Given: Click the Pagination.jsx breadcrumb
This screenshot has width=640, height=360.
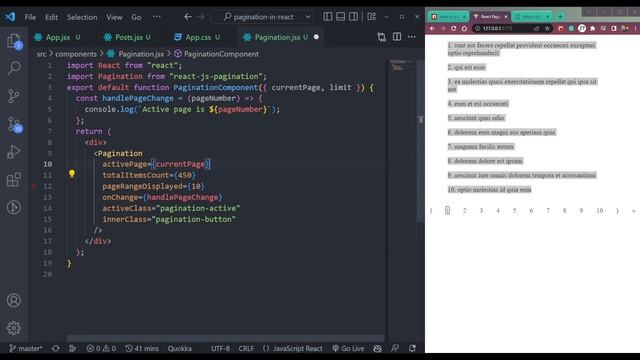Looking at the screenshot, I should tap(141, 54).
